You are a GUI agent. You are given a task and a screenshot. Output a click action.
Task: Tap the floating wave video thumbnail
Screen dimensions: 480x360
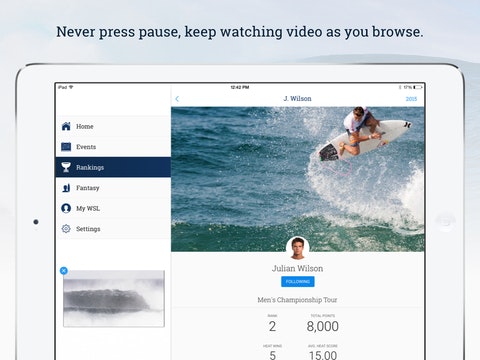point(114,299)
